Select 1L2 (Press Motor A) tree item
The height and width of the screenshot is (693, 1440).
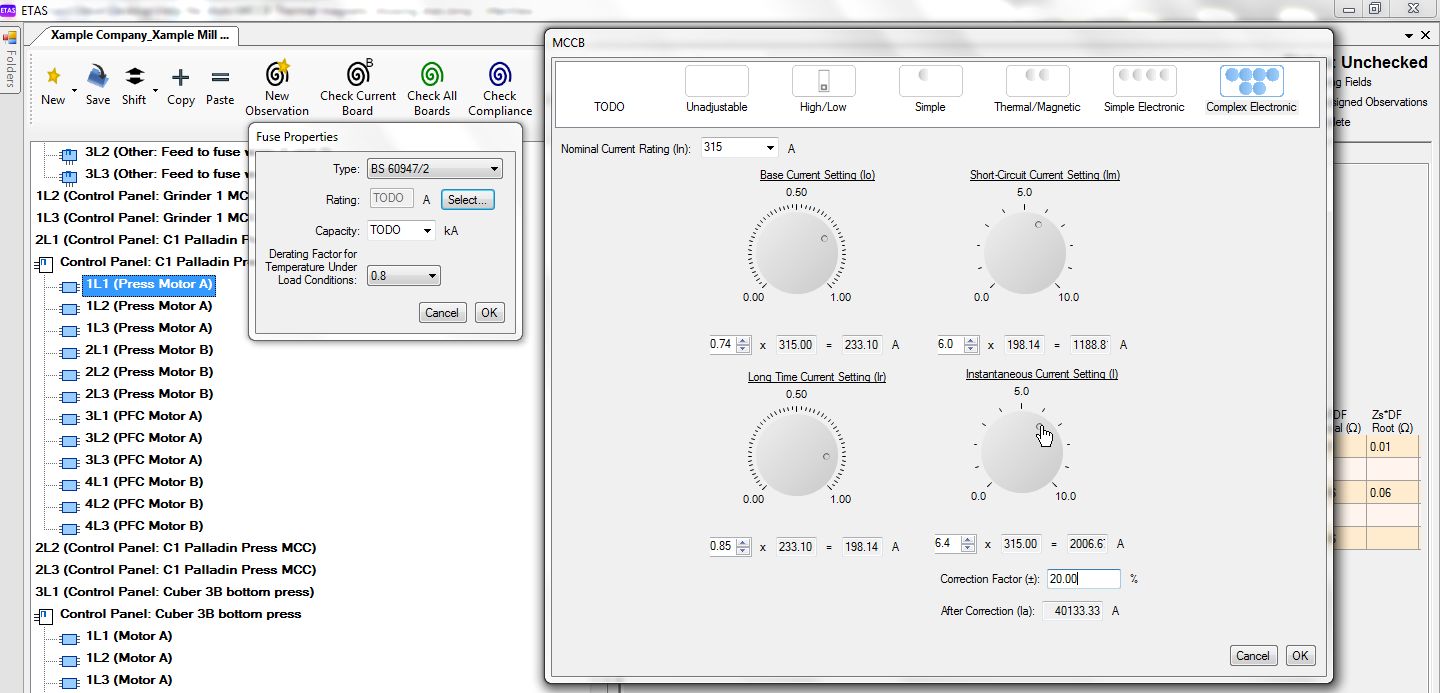coord(149,306)
